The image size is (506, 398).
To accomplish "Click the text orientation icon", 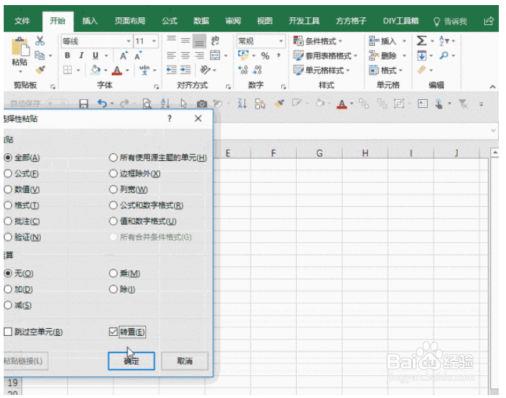I will coord(205,70).
